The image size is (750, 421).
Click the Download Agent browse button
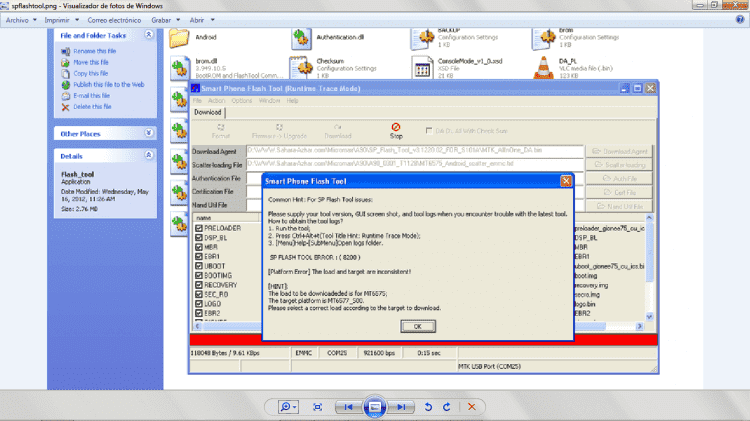tap(619, 151)
